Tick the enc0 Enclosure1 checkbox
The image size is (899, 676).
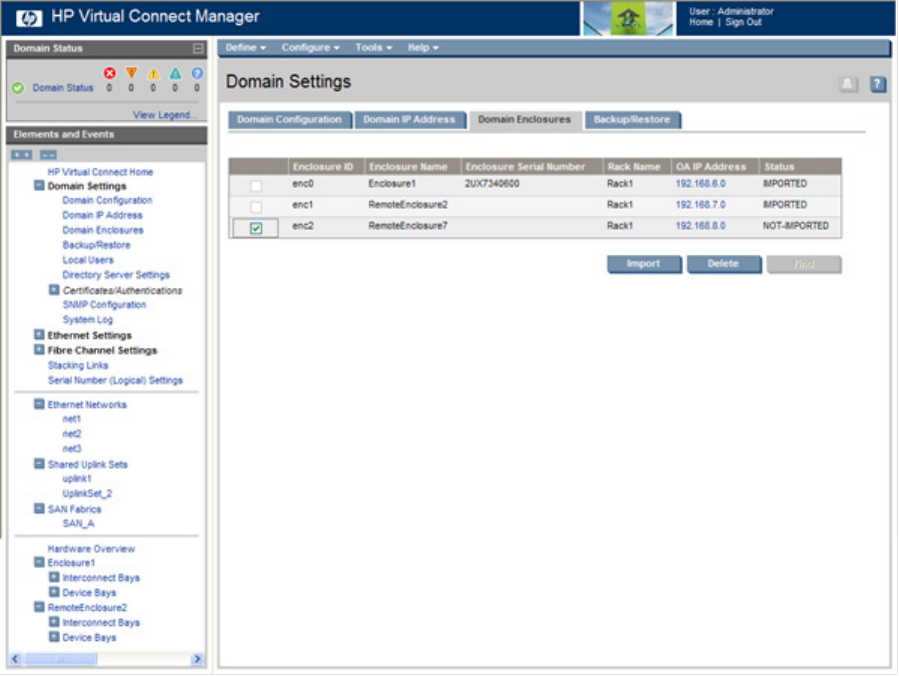click(256, 186)
